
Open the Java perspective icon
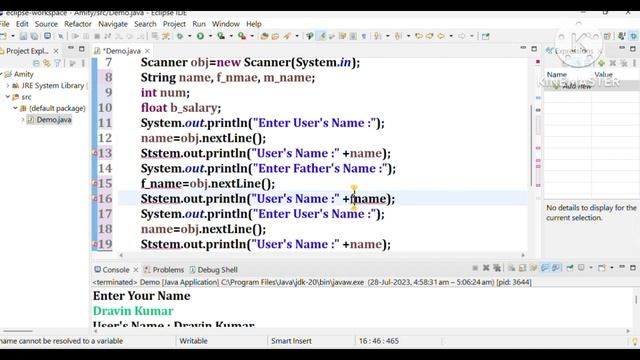pyautogui.click(x=622, y=36)
